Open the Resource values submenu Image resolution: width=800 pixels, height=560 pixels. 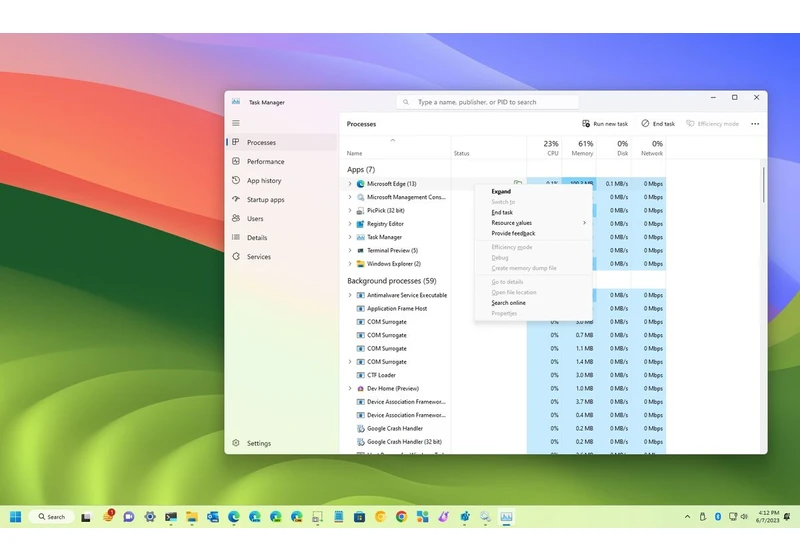coord(533,223)
